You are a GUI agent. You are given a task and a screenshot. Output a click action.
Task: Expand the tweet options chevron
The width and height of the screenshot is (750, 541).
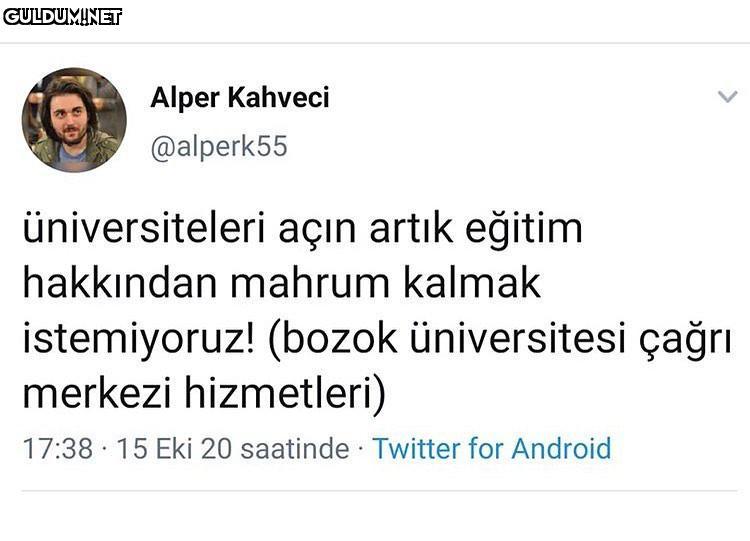tap(728, 97)
